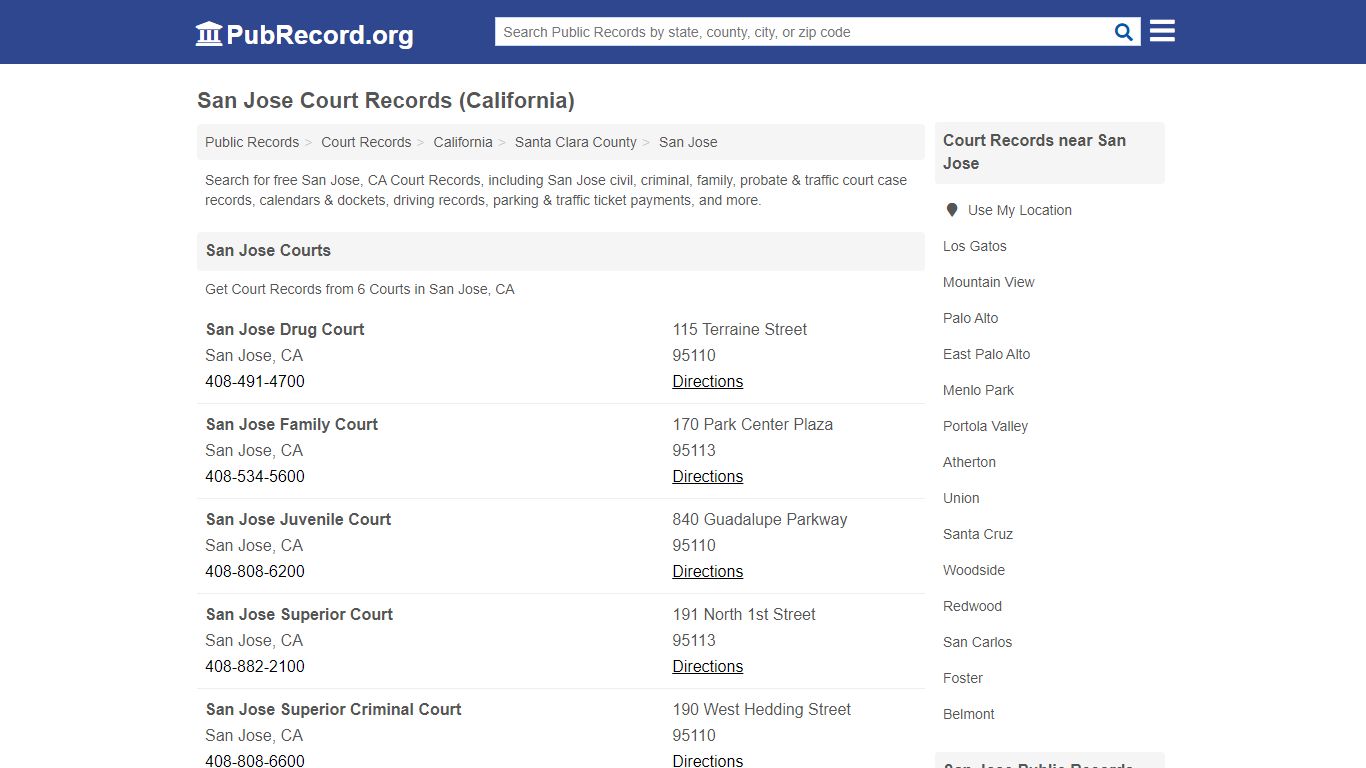Image resolution: width=1366 pixels, height=768 pixels.
Task: Go to Santa Clara County breadcrumb
Action: [x=576, y=142]
